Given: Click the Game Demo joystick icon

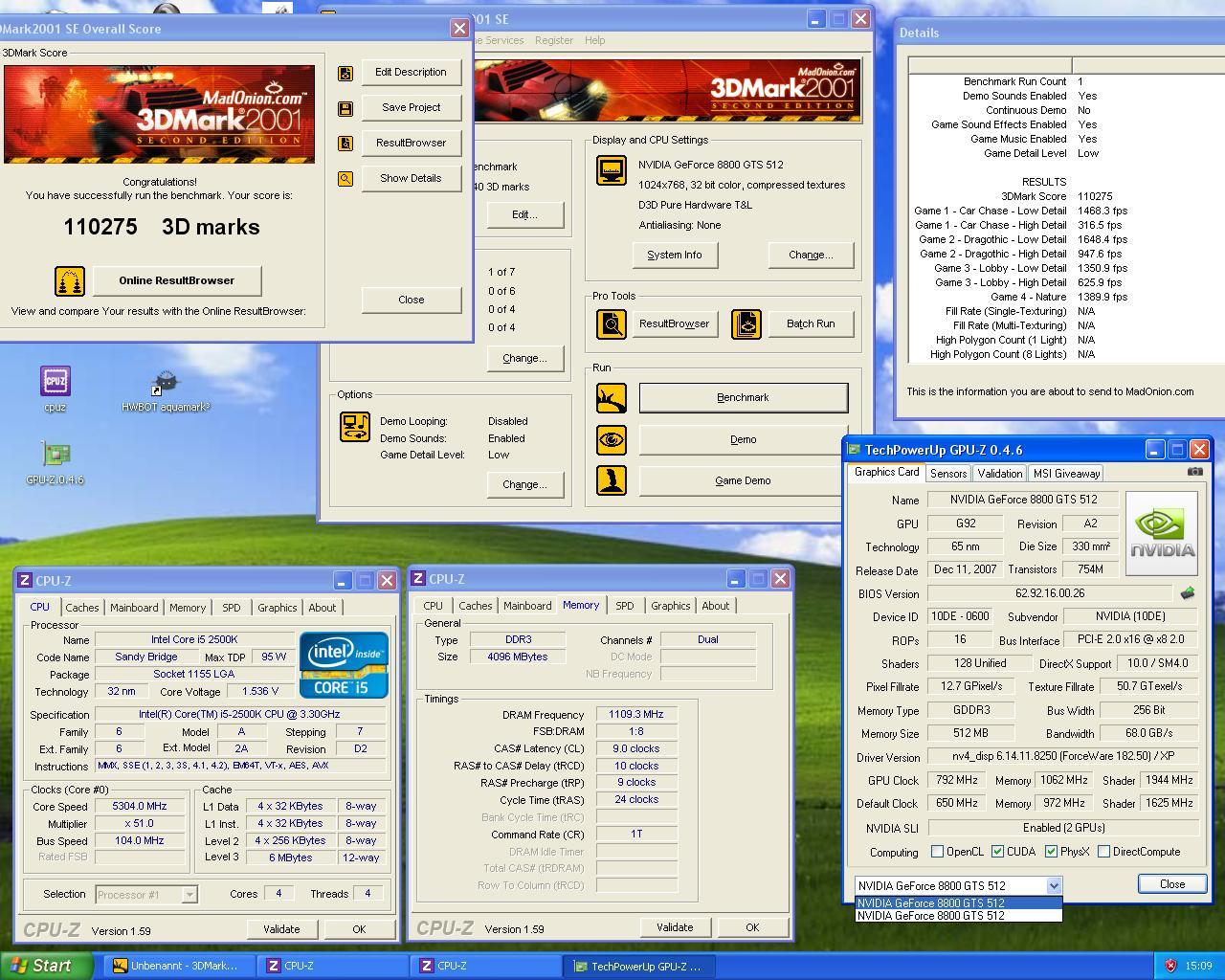Looking at the screenshot, I should pyautogui.click(x=612, y=480).
